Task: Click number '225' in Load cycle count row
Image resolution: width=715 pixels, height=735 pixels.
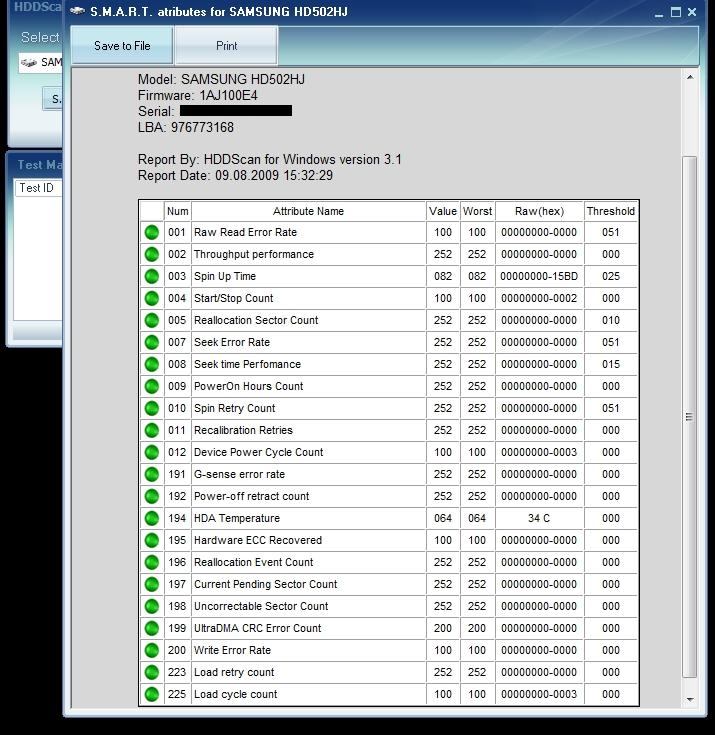Action: pos(177,695)
